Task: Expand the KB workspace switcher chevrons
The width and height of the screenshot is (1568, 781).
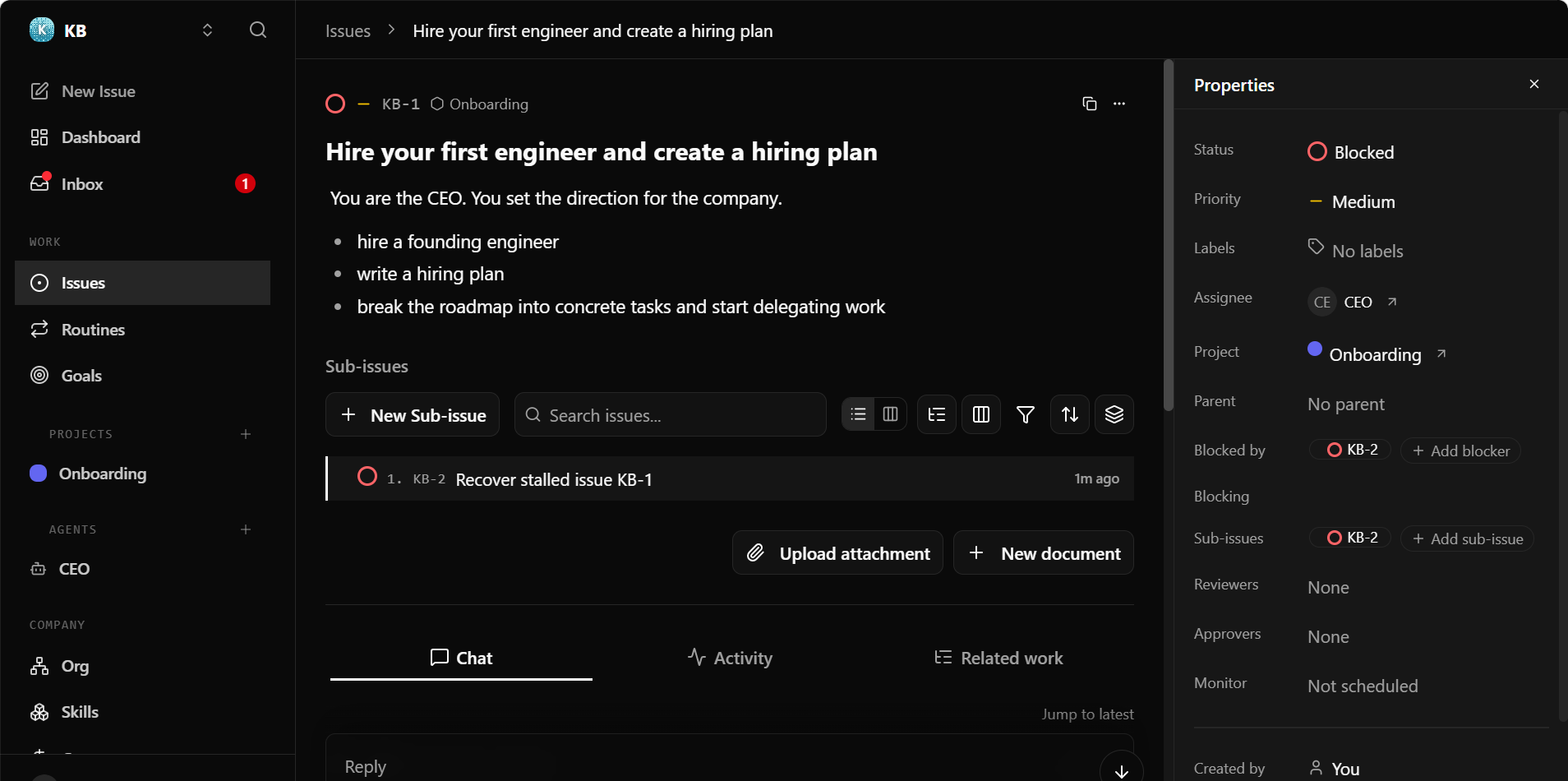Action: point(207,30)
